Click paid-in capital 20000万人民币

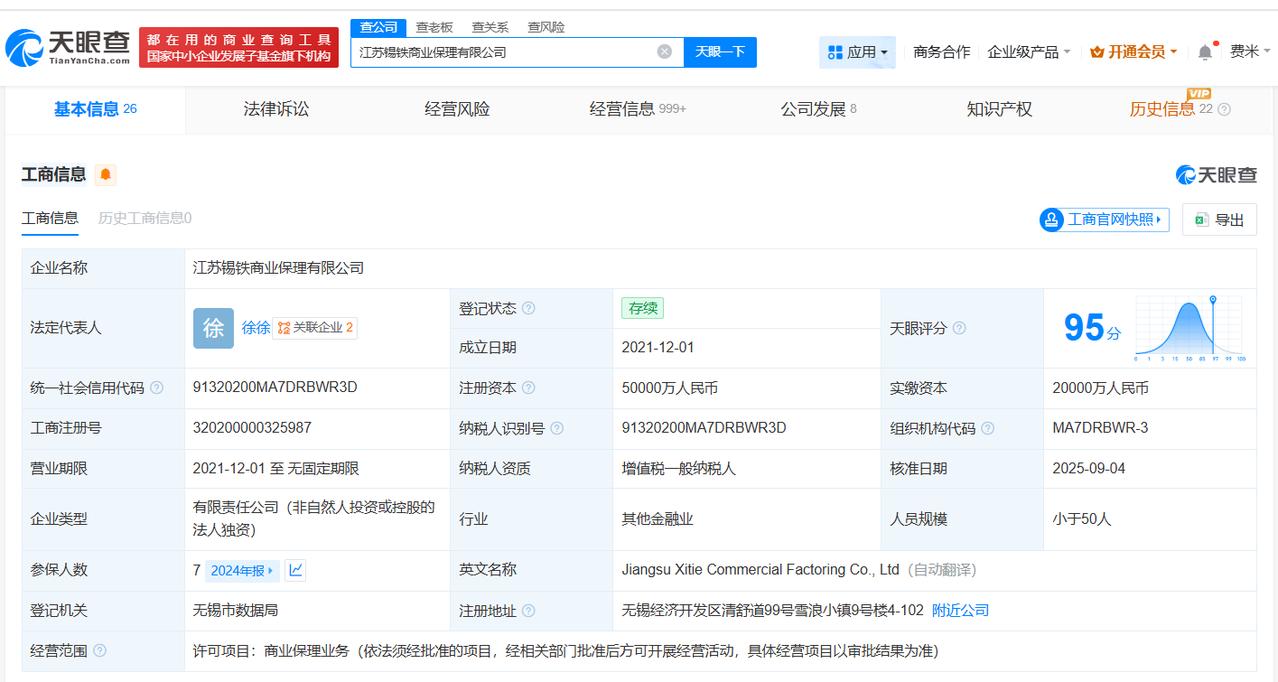(x=1100, y=388)
